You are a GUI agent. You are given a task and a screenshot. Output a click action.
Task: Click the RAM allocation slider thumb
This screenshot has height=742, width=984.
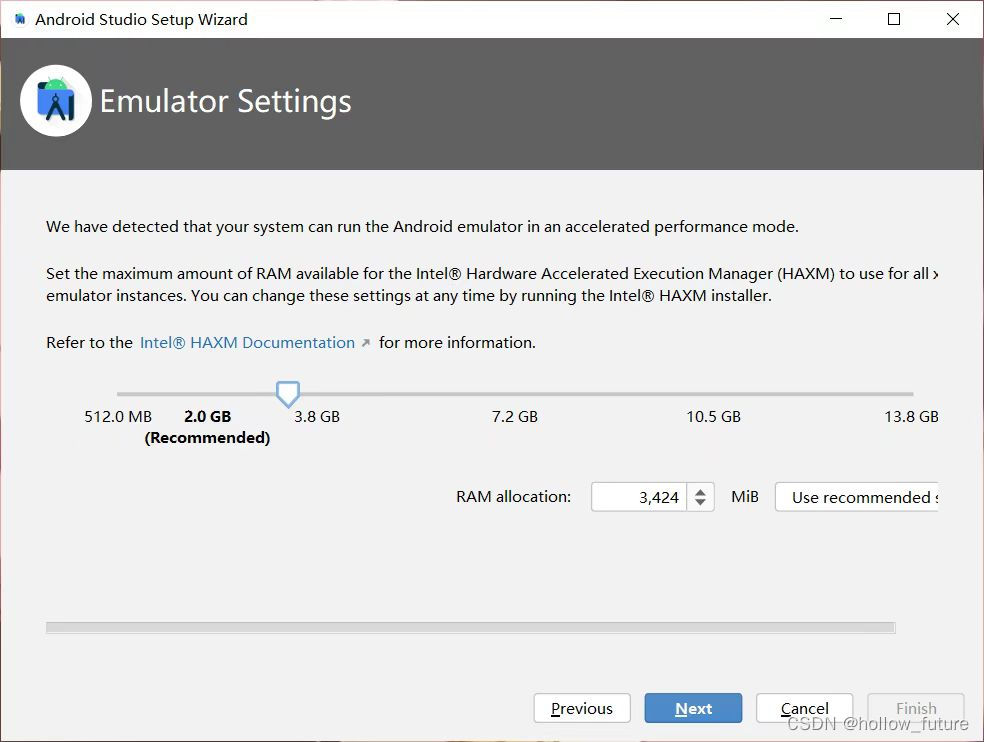288,394
